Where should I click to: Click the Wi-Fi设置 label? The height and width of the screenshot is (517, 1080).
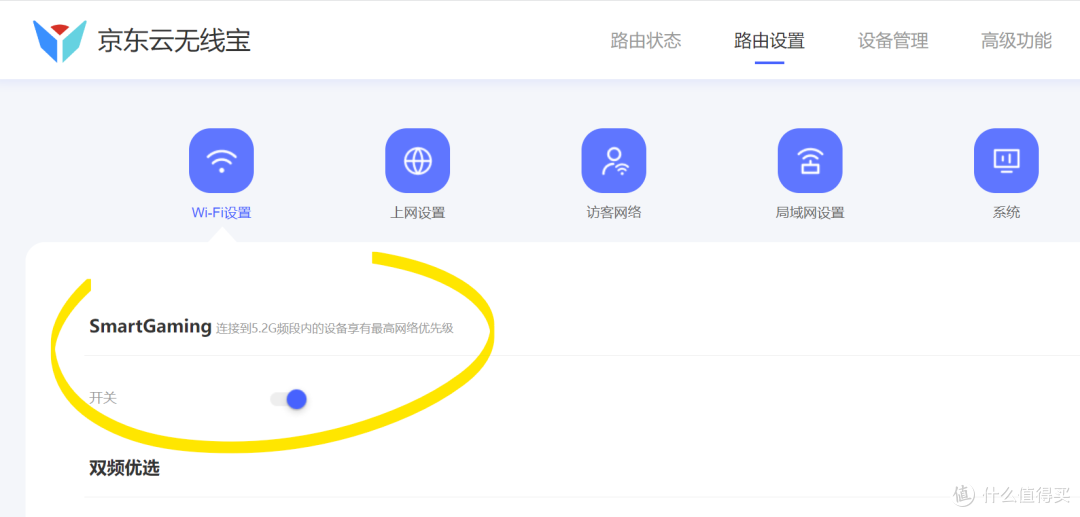click(221, 213)
